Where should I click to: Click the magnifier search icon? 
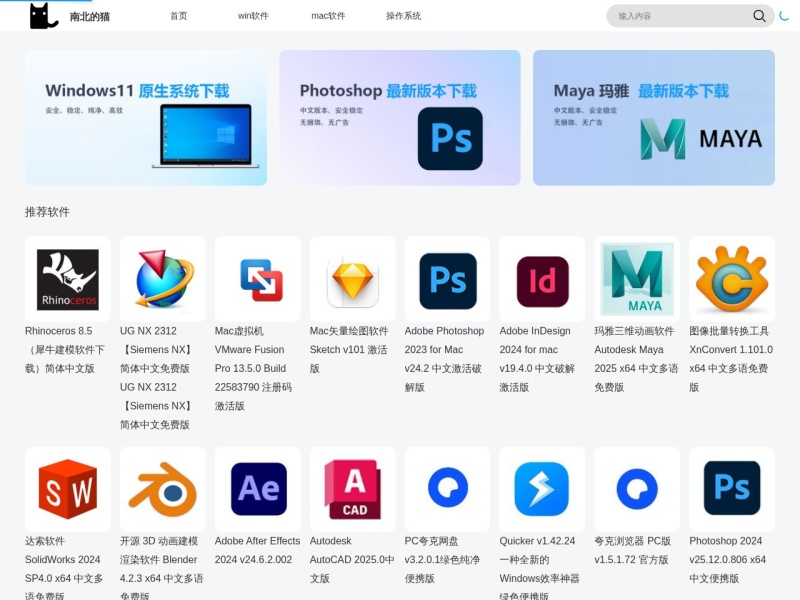[x=759, y=16]
